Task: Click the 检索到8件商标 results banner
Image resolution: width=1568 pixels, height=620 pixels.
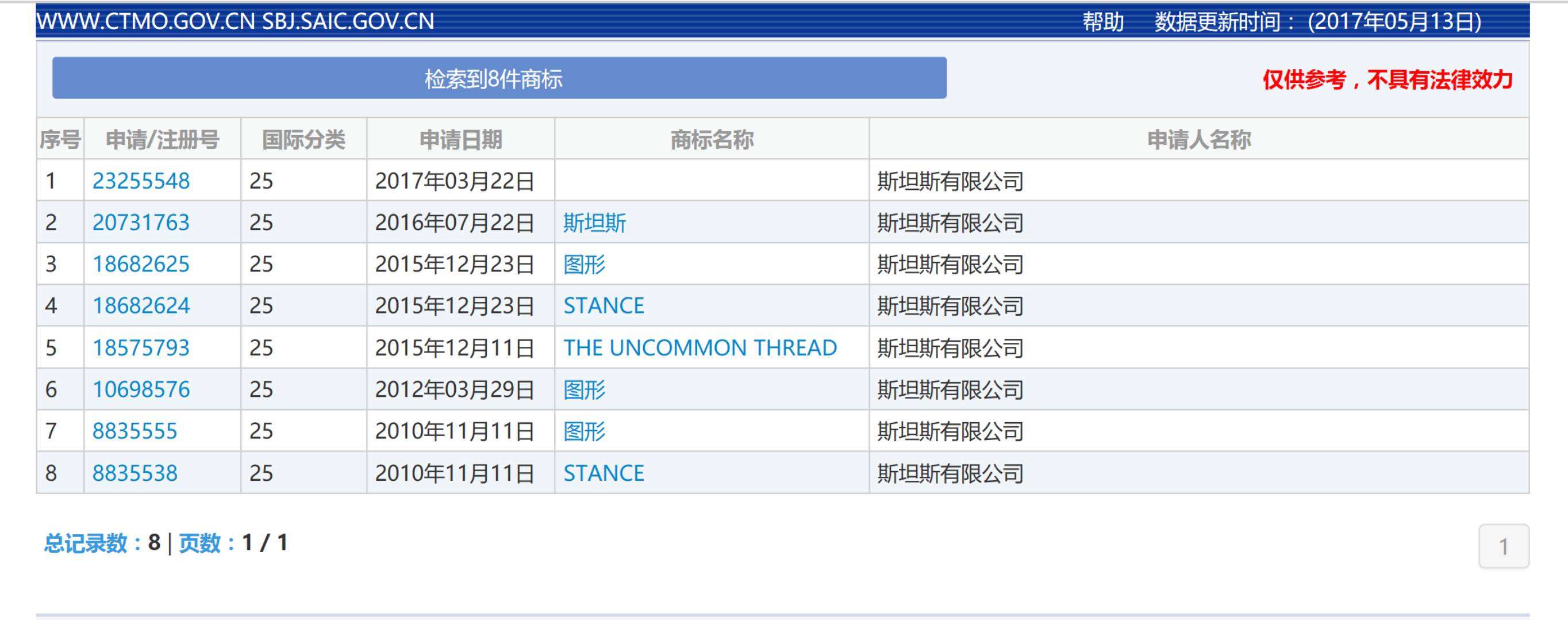Action: coord(499,78)
